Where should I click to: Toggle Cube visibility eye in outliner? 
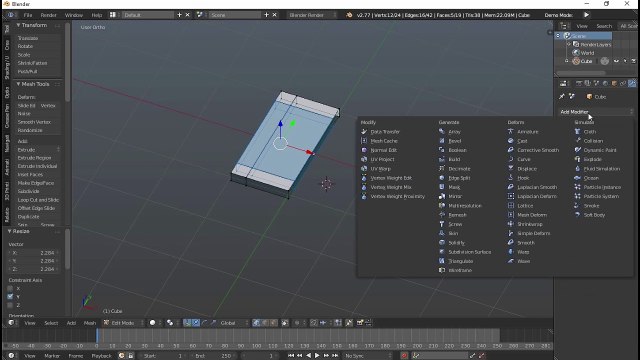click(x=616, y=61)
